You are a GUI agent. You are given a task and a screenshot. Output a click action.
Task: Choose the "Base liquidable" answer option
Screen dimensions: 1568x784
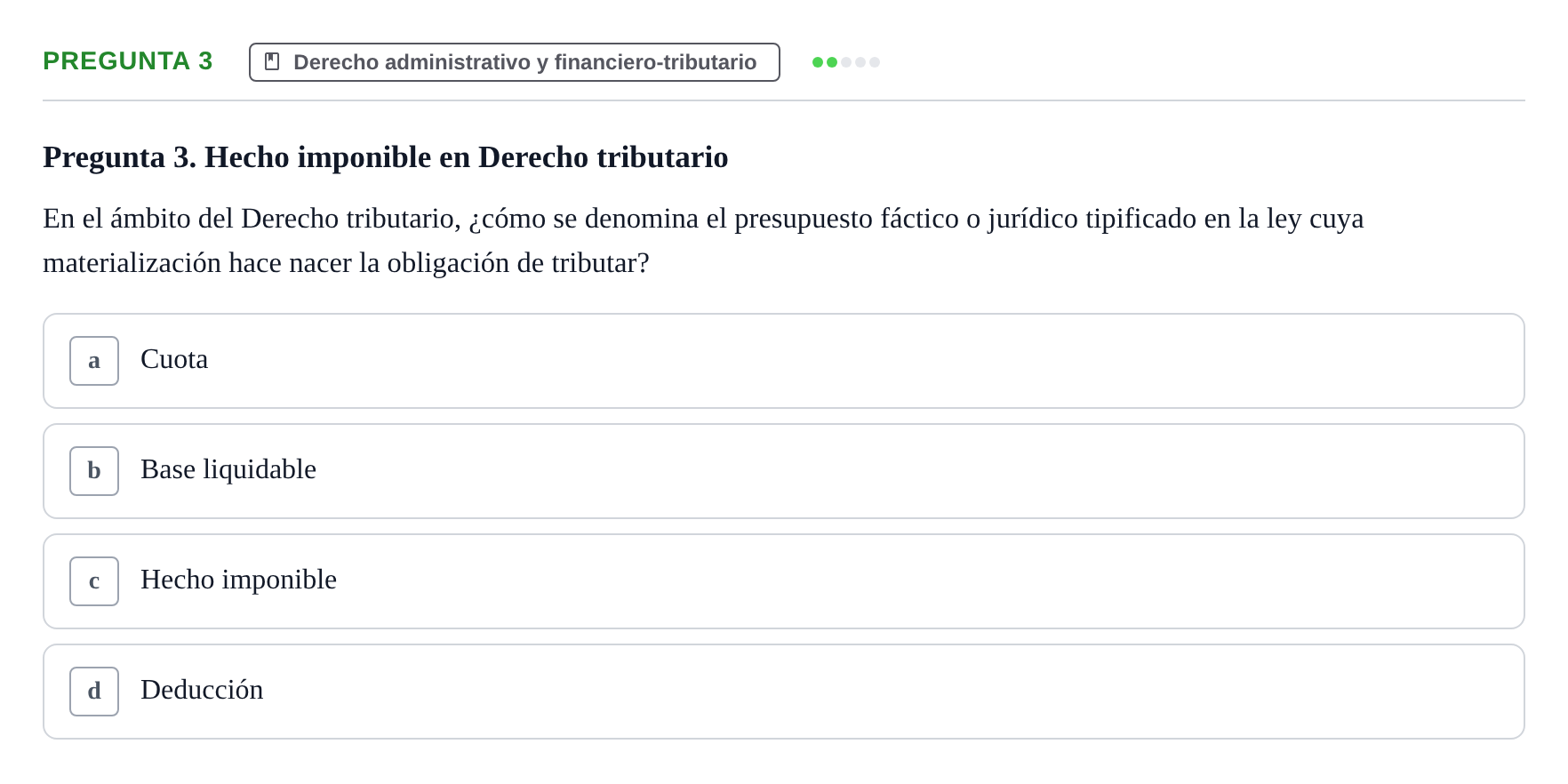pyautogui.click(x=784, y=471)
